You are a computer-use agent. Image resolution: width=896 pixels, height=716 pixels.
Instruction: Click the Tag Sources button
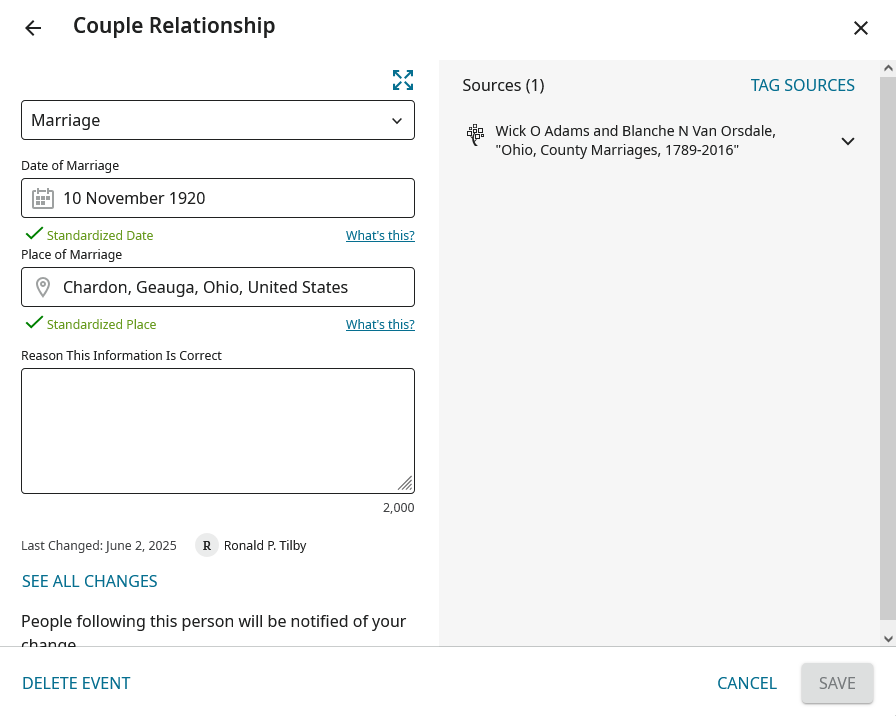pos(802,85)
